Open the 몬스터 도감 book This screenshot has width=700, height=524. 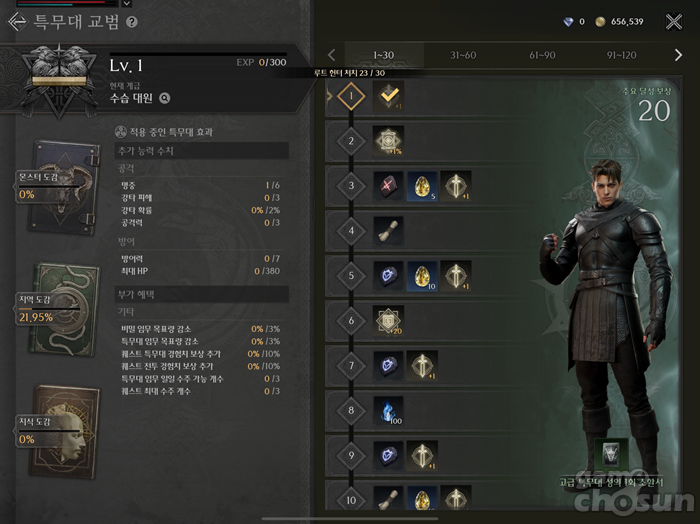(62, 187)
